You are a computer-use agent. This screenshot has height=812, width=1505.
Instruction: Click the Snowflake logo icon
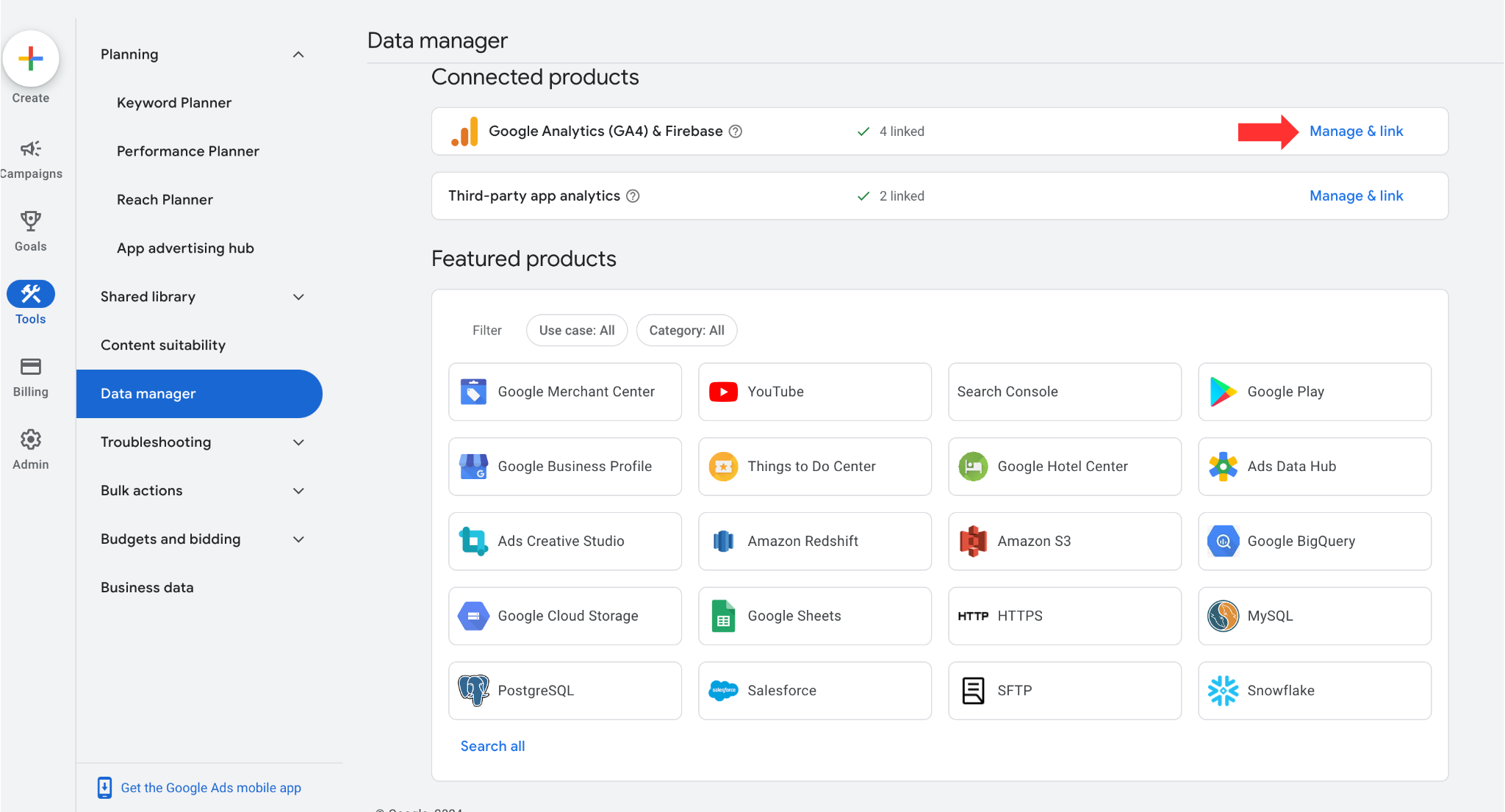click(1223, 691)
